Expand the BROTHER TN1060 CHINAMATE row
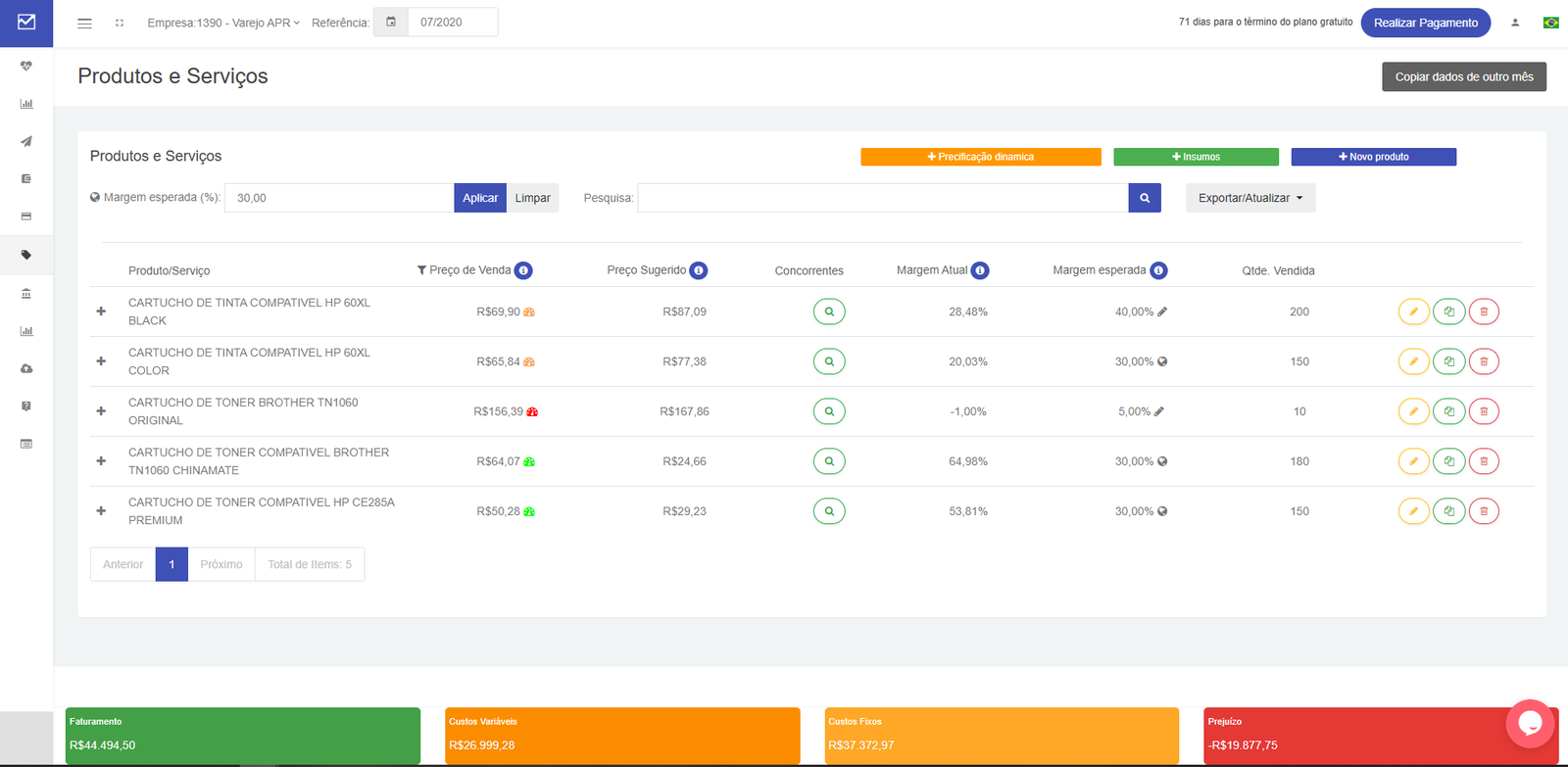This screenshot has width=1568, height=767. pyautogui.click(x=101, y=461)
